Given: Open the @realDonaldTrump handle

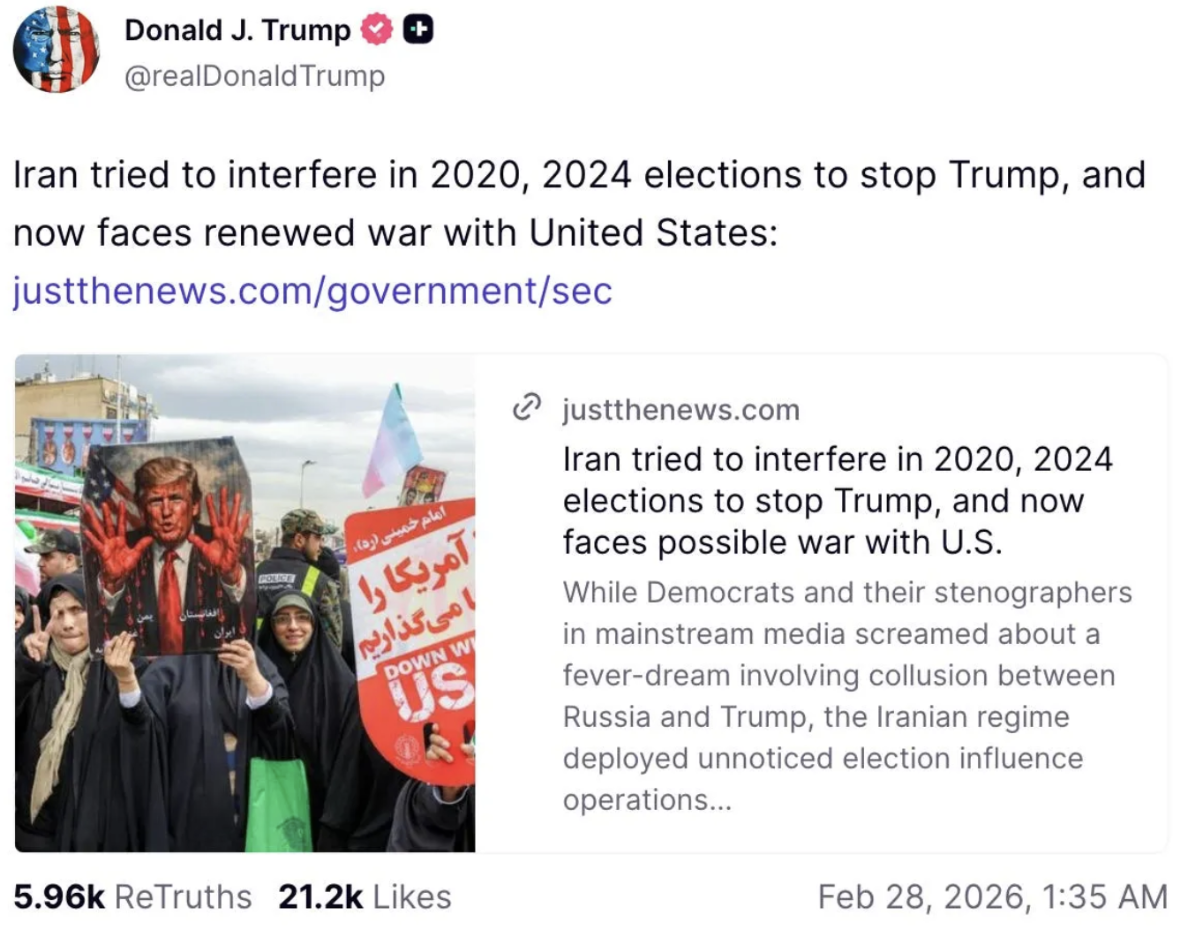Looking at the screenshot, I should (x=254, y=76).
